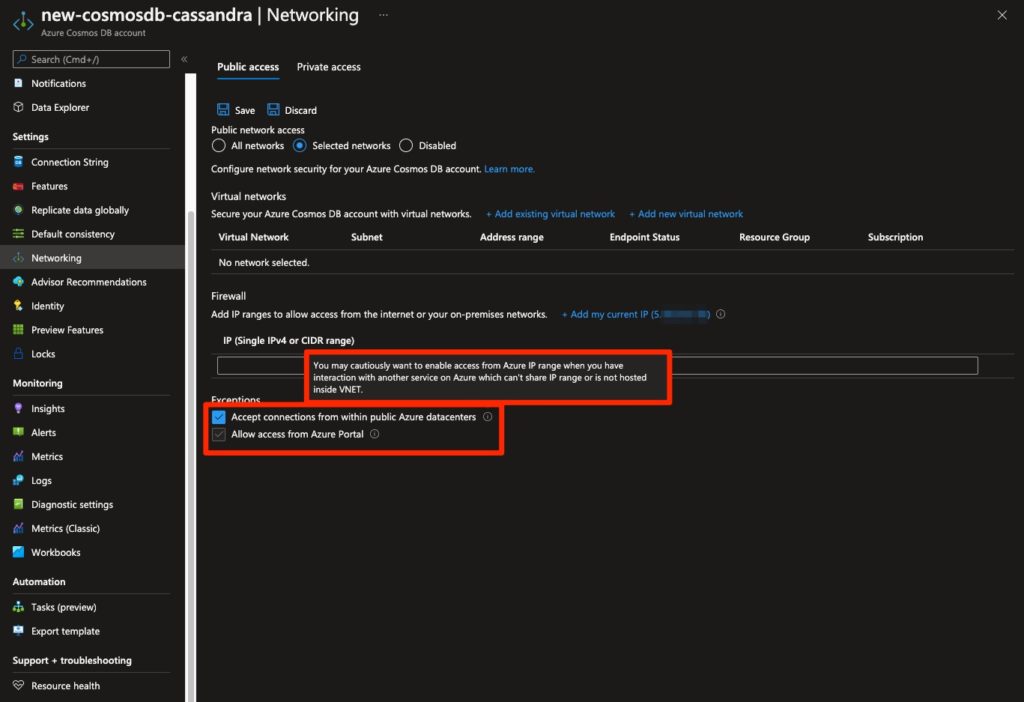
Task: Click the Save button label
Action: 245,110
